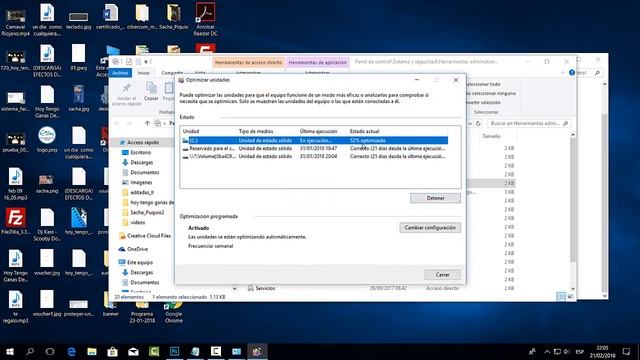Show hidden system tray icons
Screen dimensions: 640x360
coord(547,351)
